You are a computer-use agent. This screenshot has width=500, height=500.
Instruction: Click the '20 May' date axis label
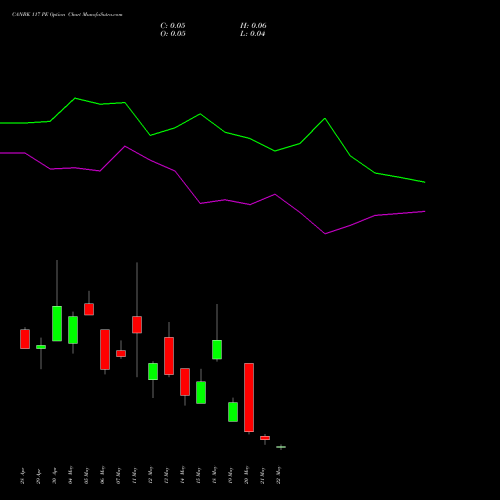[x=247, y=475]
